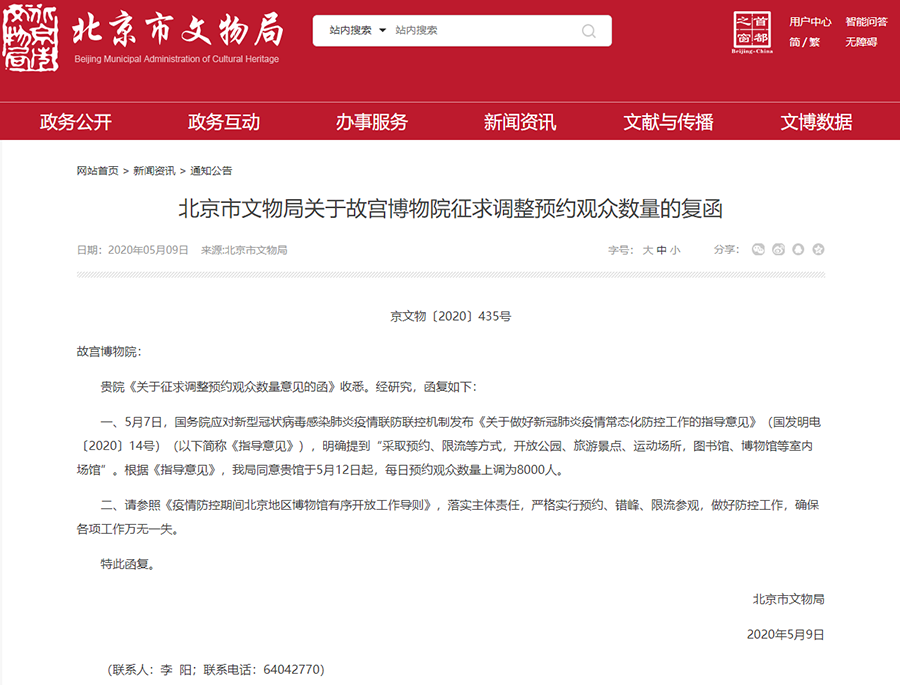Click the search magnifier icon
The height and width of the screenshot is (685, 900).
click(x=590, y=31)
